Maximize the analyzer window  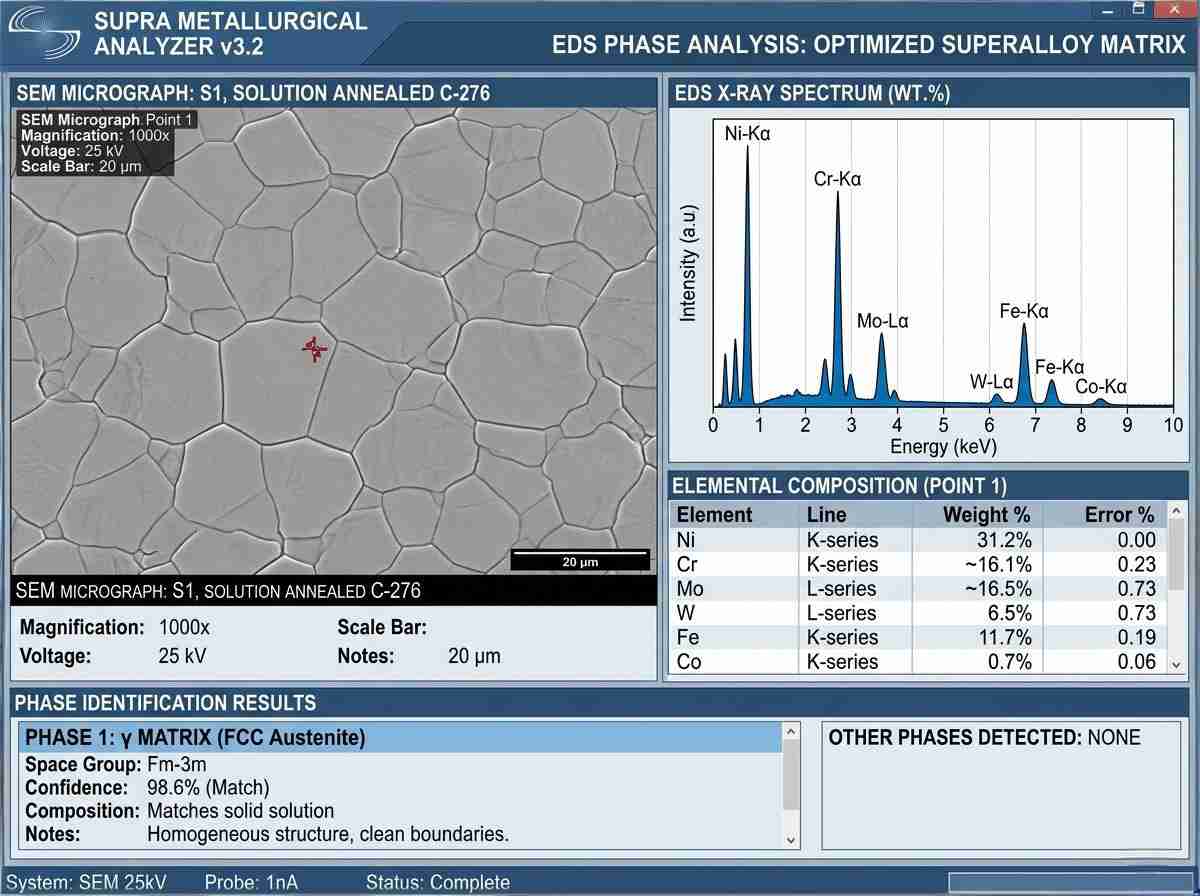tap(1138, 9)
